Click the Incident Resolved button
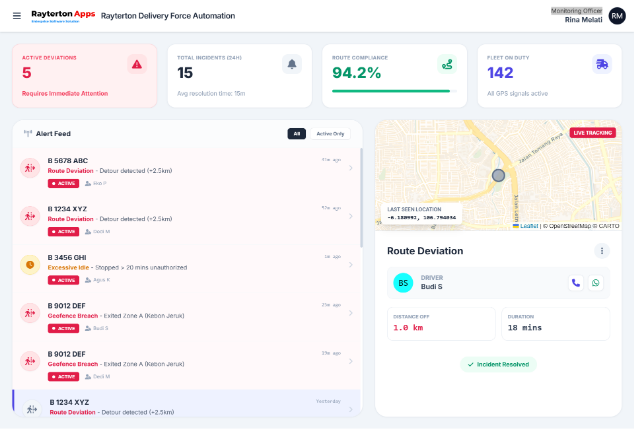 point(498,365)
